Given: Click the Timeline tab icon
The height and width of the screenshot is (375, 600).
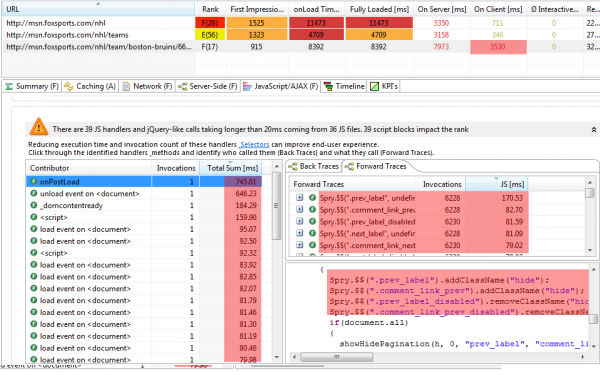Looking at the screenshot, I should (328, 86).
